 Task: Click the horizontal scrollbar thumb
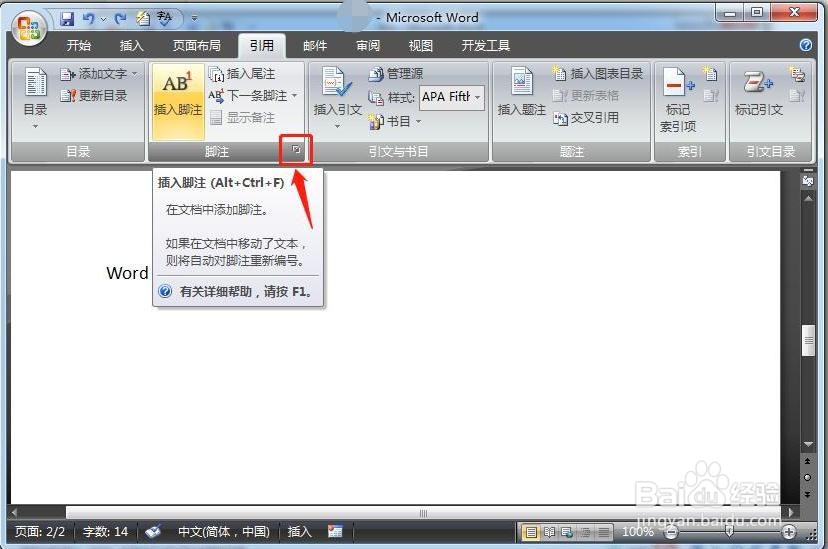[x=423, y=513]
